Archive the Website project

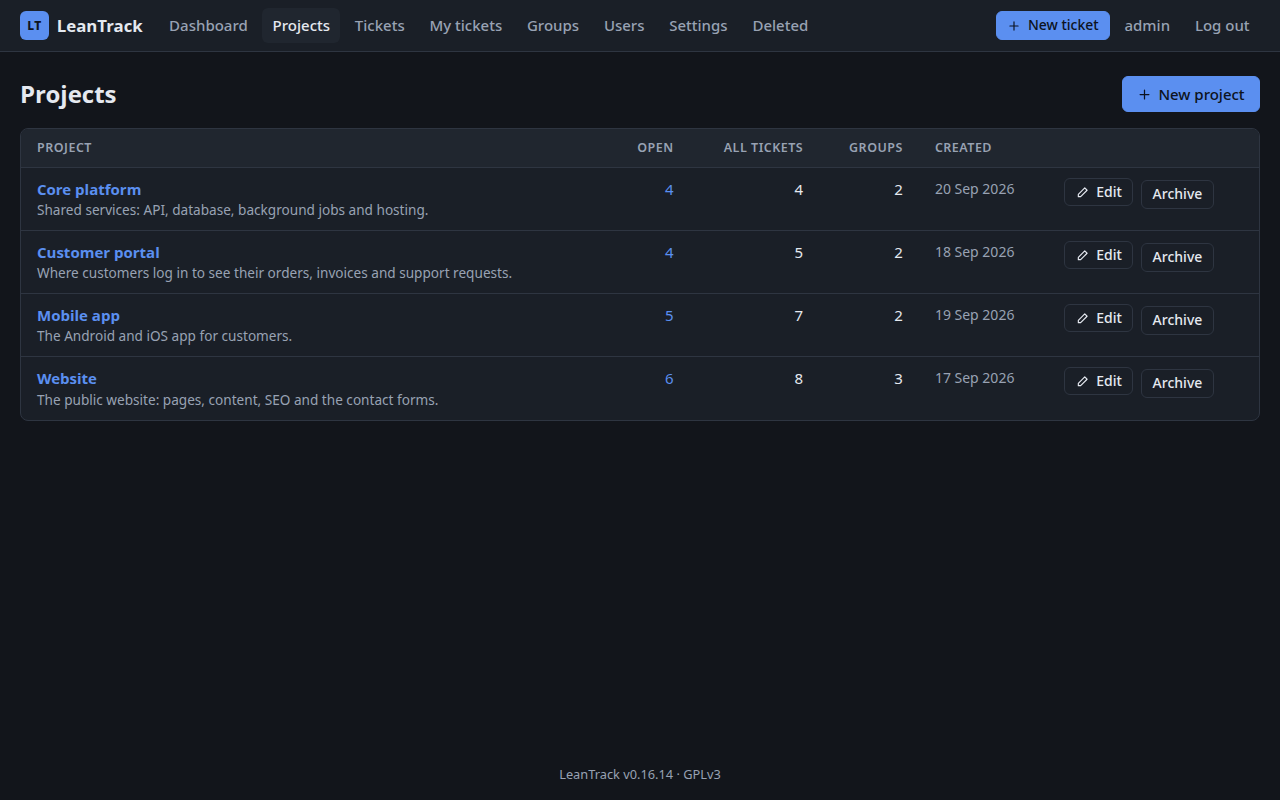[1177, 383]
